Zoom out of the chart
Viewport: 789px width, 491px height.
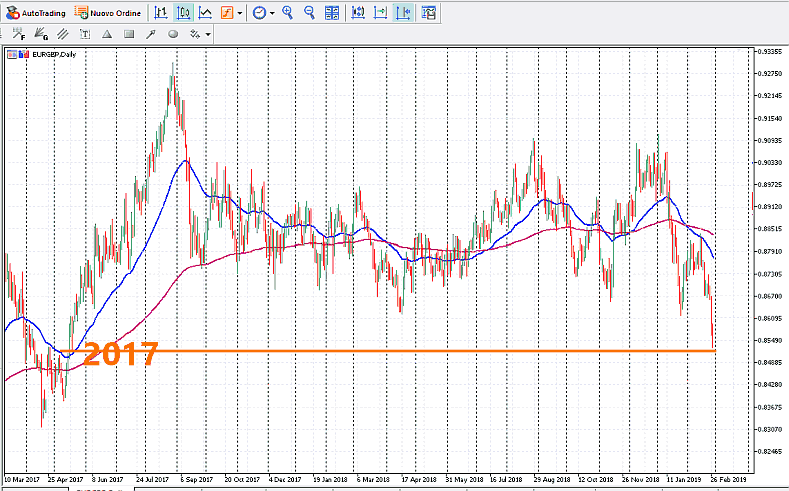click(309, 13)
